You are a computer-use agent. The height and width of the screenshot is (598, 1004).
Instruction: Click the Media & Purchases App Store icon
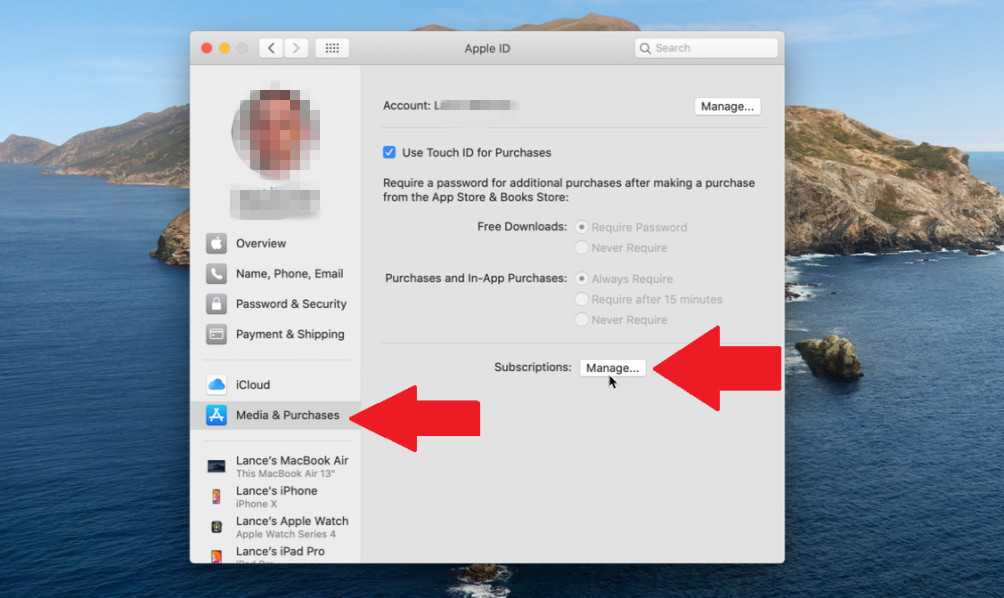[x=216, y=415]
